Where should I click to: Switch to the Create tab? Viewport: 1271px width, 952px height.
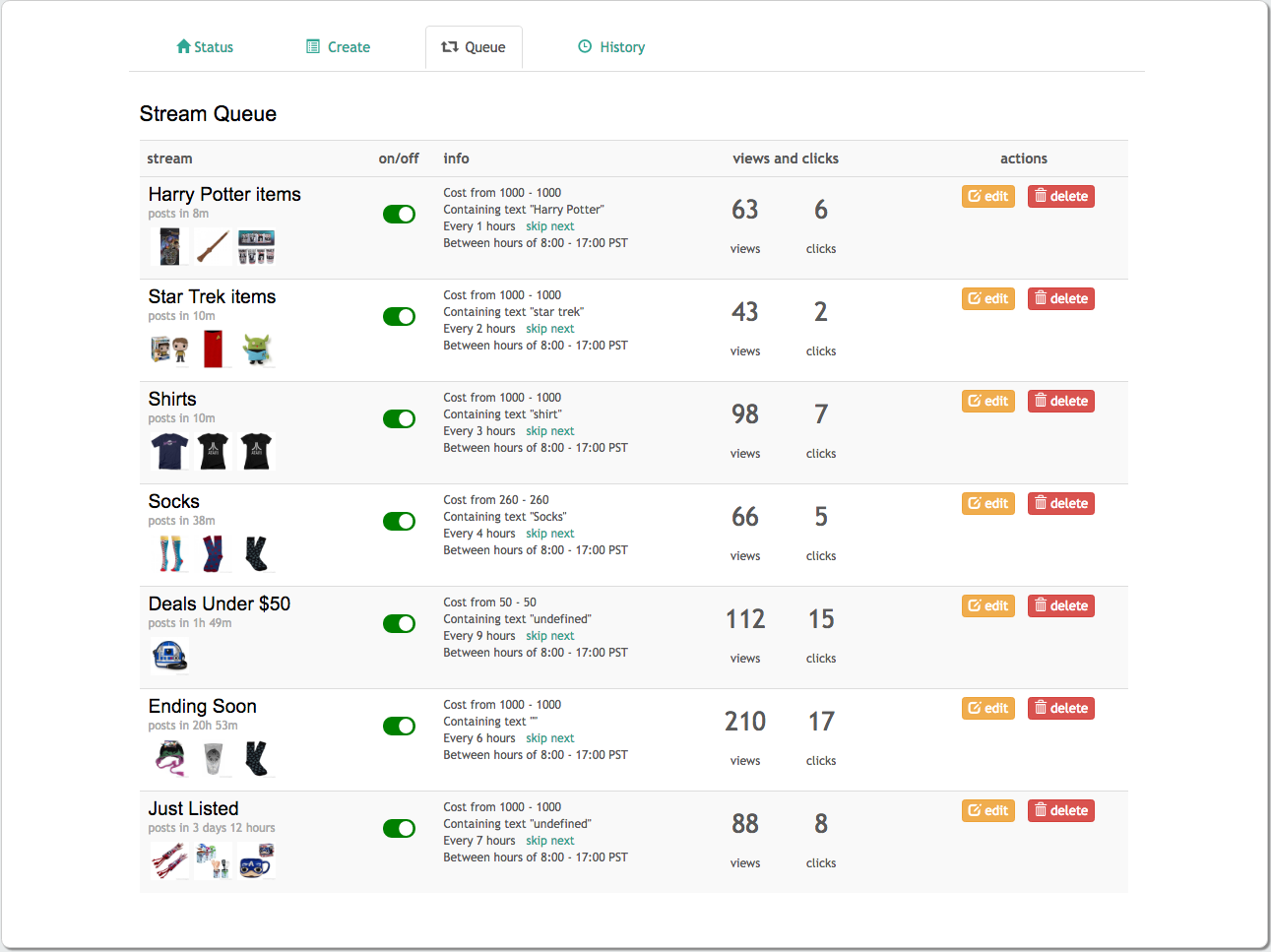[339, 47]
